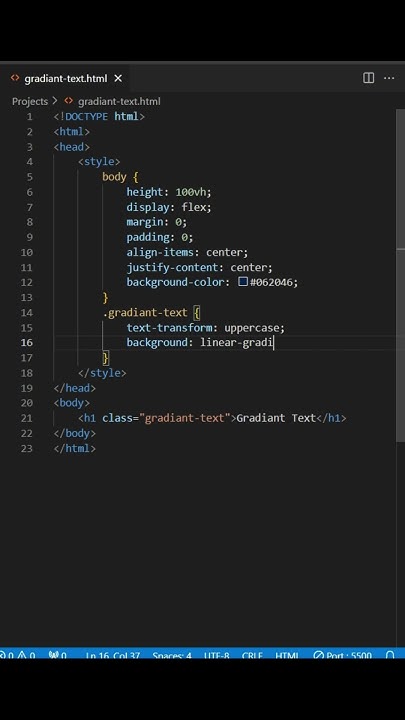The height and width of the screenshot is (720, 405).
Task: Click the errors count icon in status bar
Action: pyautogui.click(x=3, y=655)
